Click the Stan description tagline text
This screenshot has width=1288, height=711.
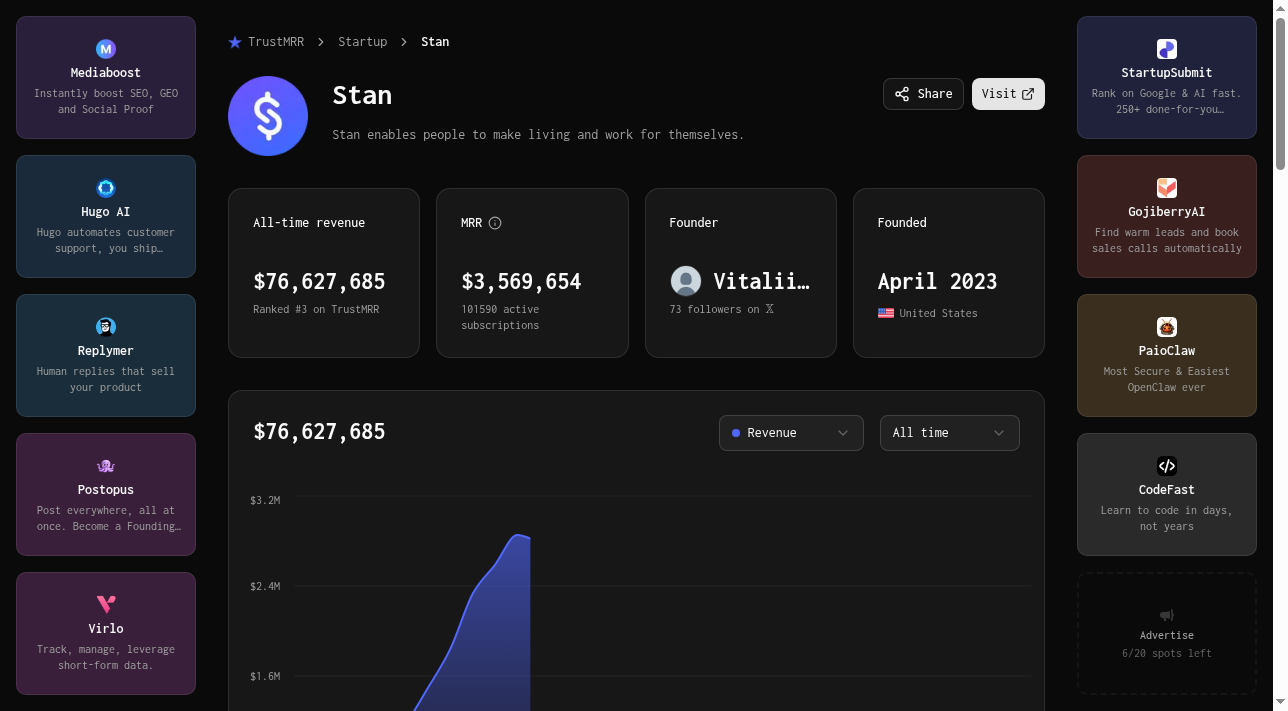coord(538,134)
